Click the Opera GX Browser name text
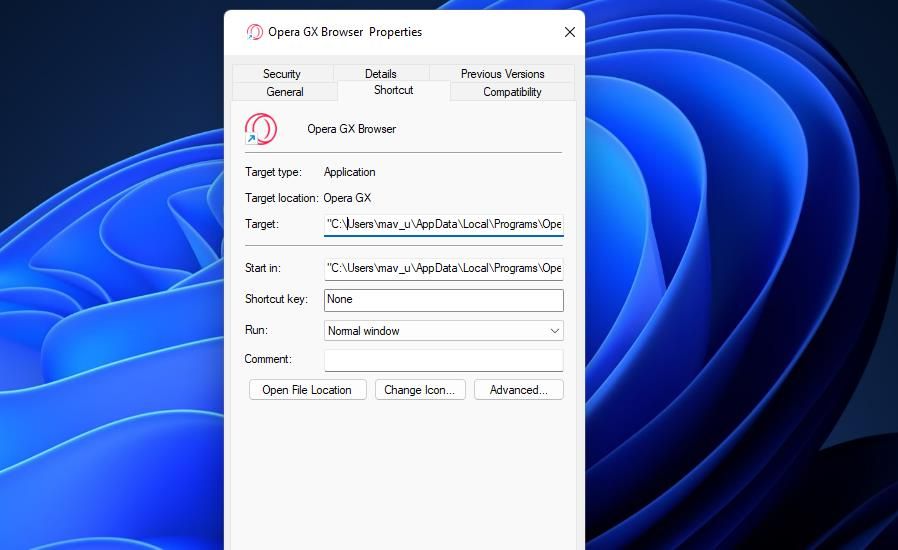Image resolution: width=898 pixels, height=550 pixels. 352,129
